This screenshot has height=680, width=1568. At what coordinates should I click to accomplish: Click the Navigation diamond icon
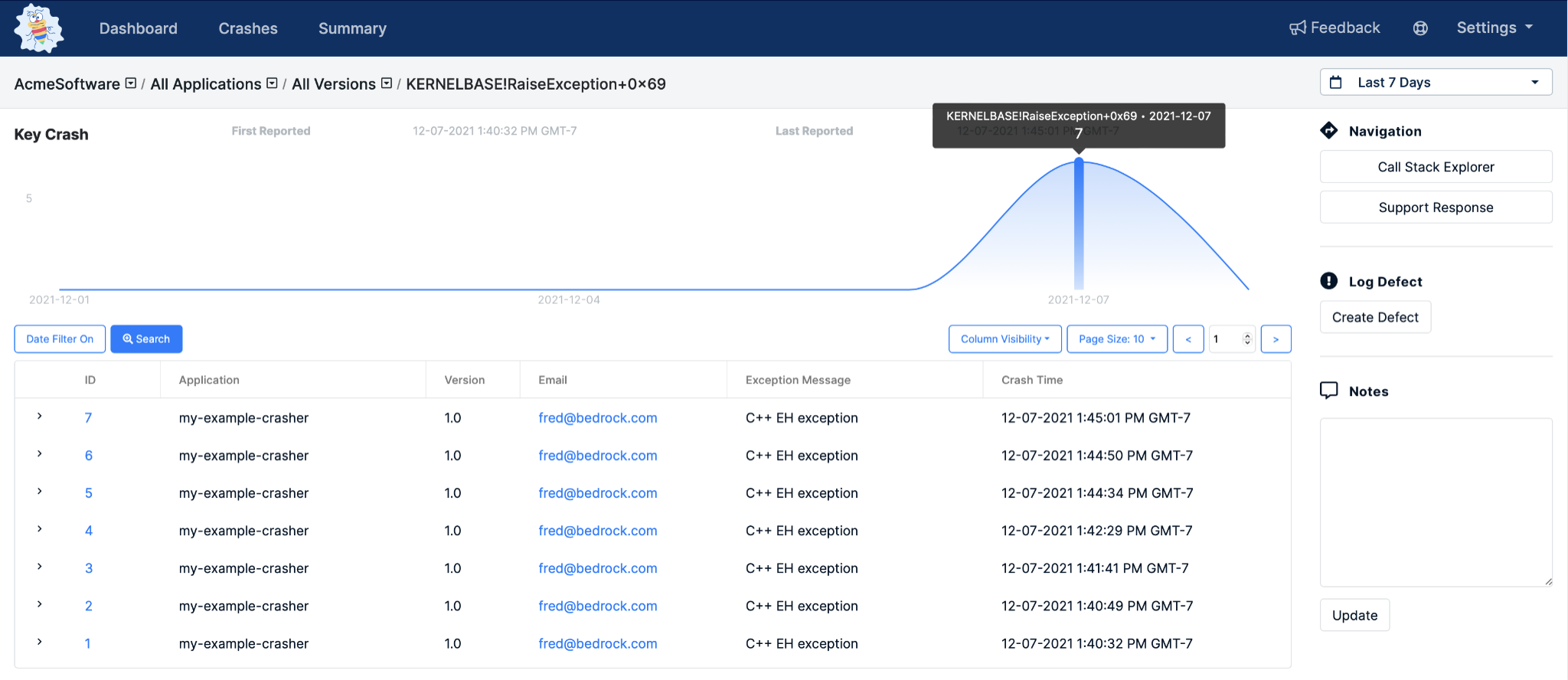[1329, 130]
